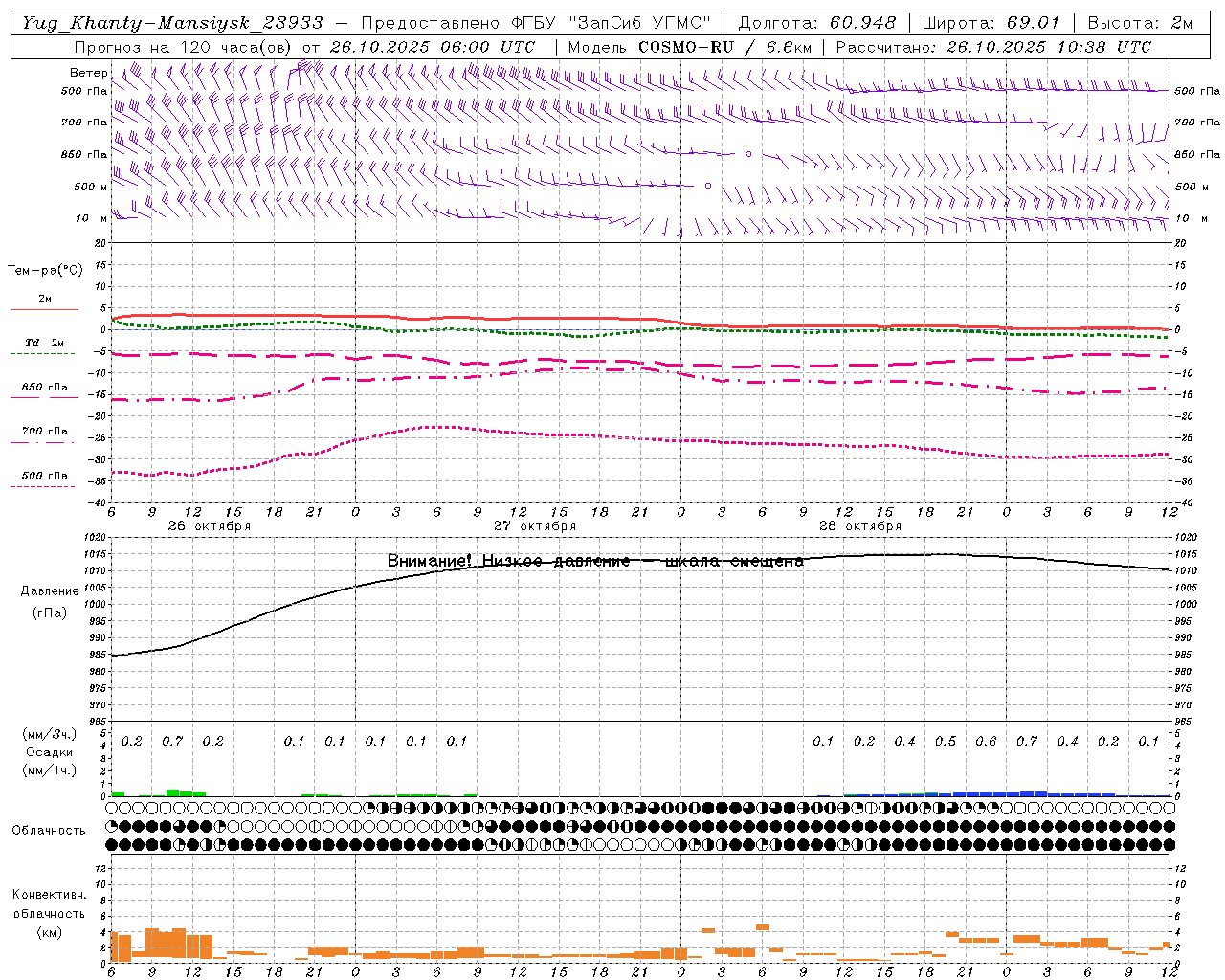Image resolution: width=1225 pixels, height=980 pixels.
Task: Click the red '2м' temperature legend entry
Action: click(45, 299)
